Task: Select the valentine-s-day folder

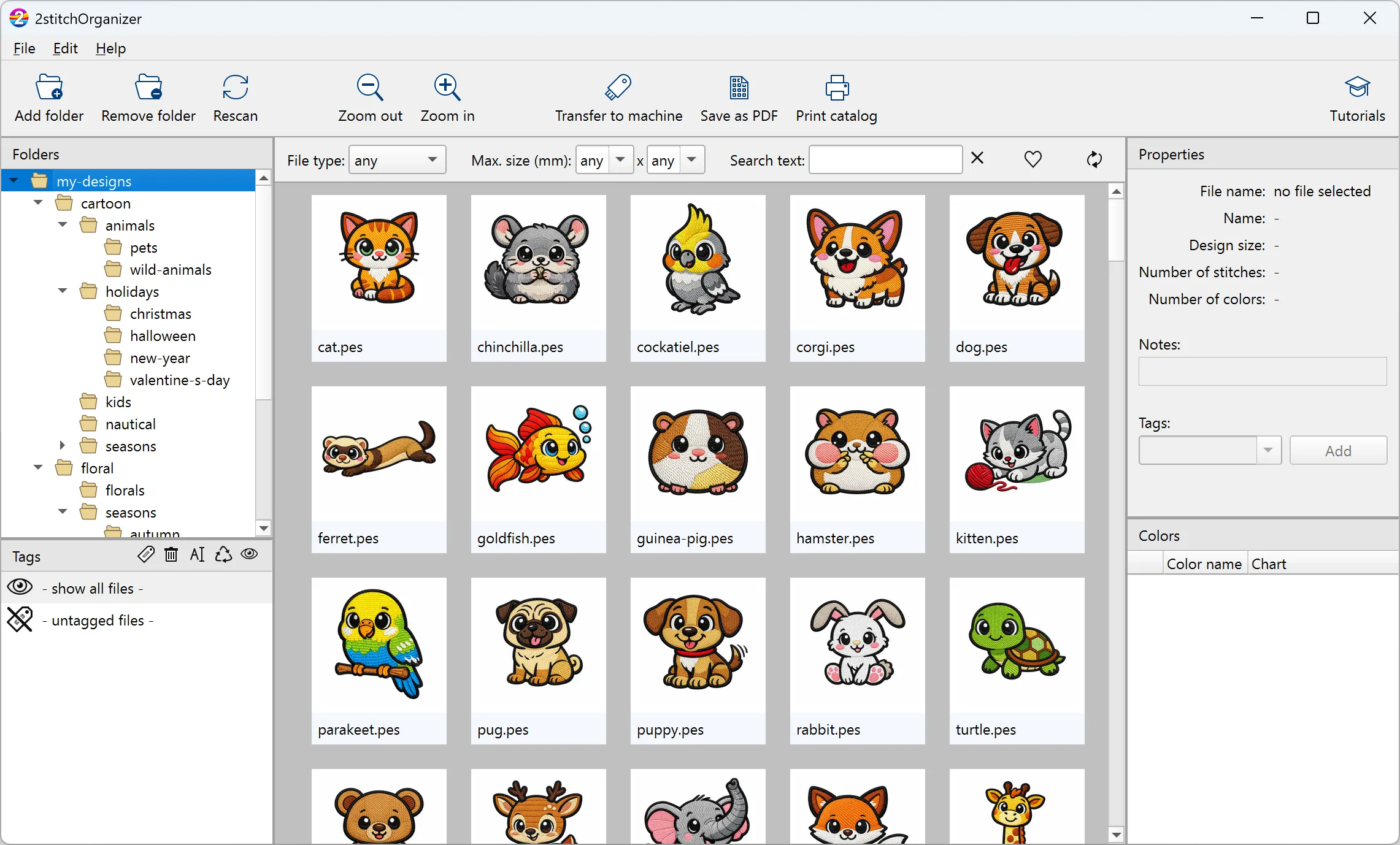Action: click(180, 380)
